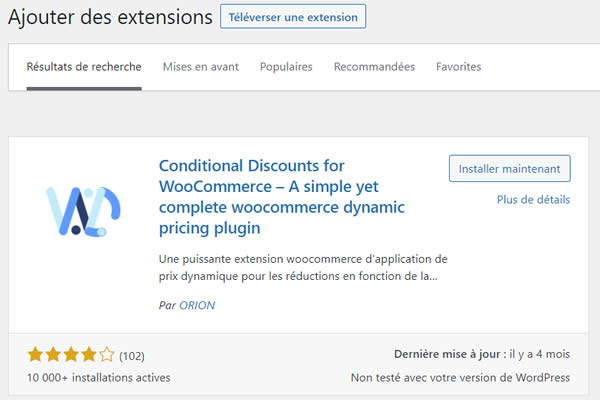This screenshot has height=400, width=600.
Task: Click the Ajouter des extensions heading
Action: [x=110, y=17]
